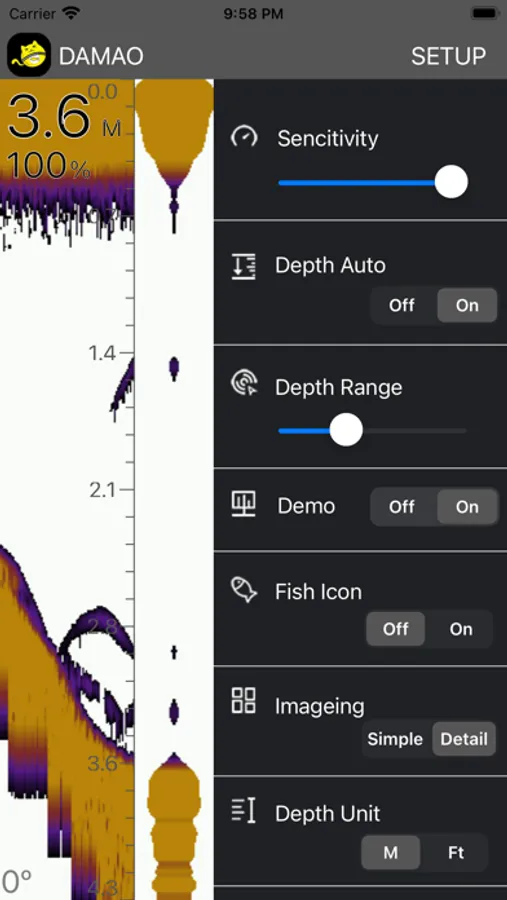Choose Detail imaging mode

[x=464, y=739]
